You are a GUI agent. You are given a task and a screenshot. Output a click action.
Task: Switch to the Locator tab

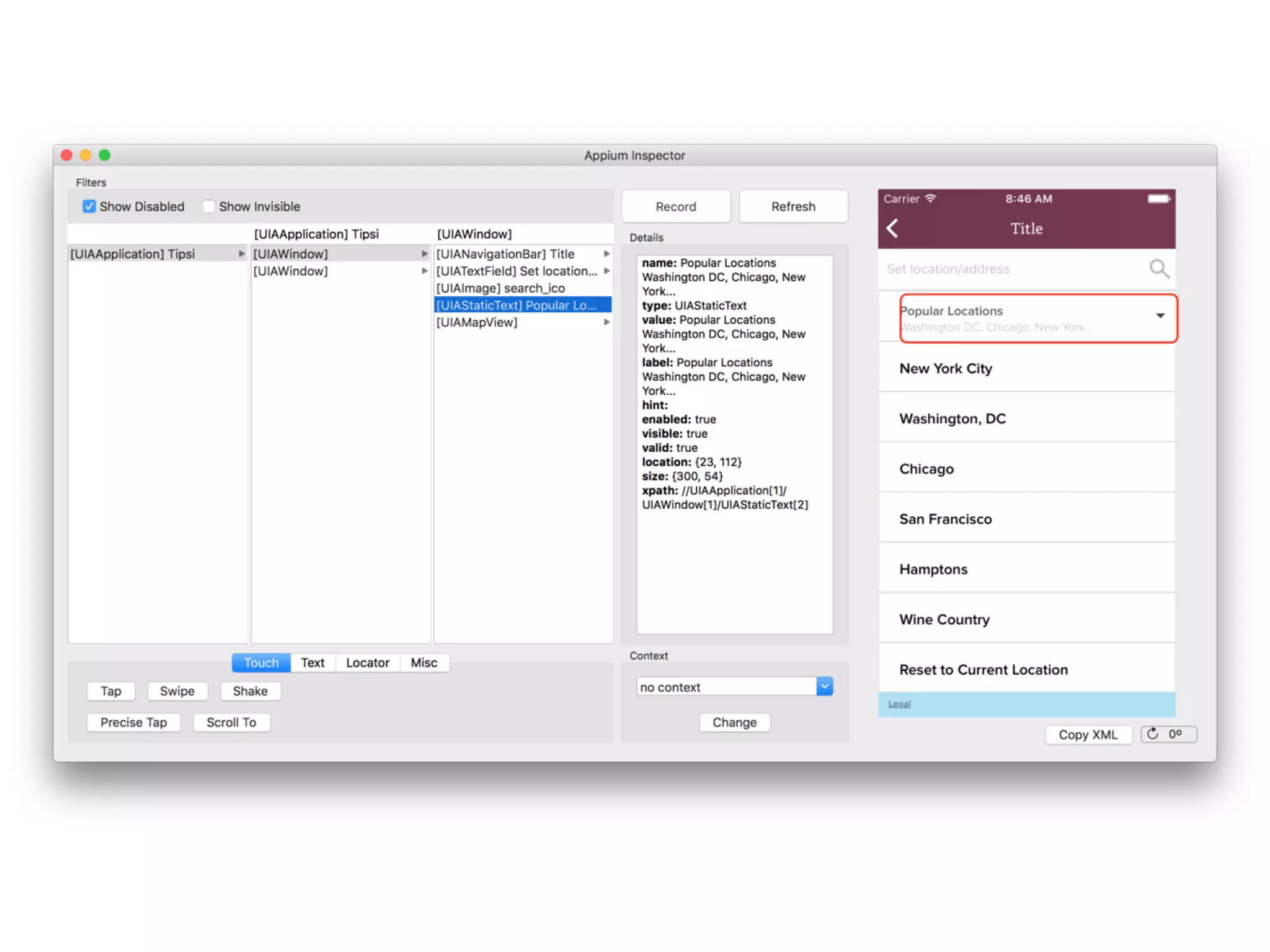coord(367,663)
